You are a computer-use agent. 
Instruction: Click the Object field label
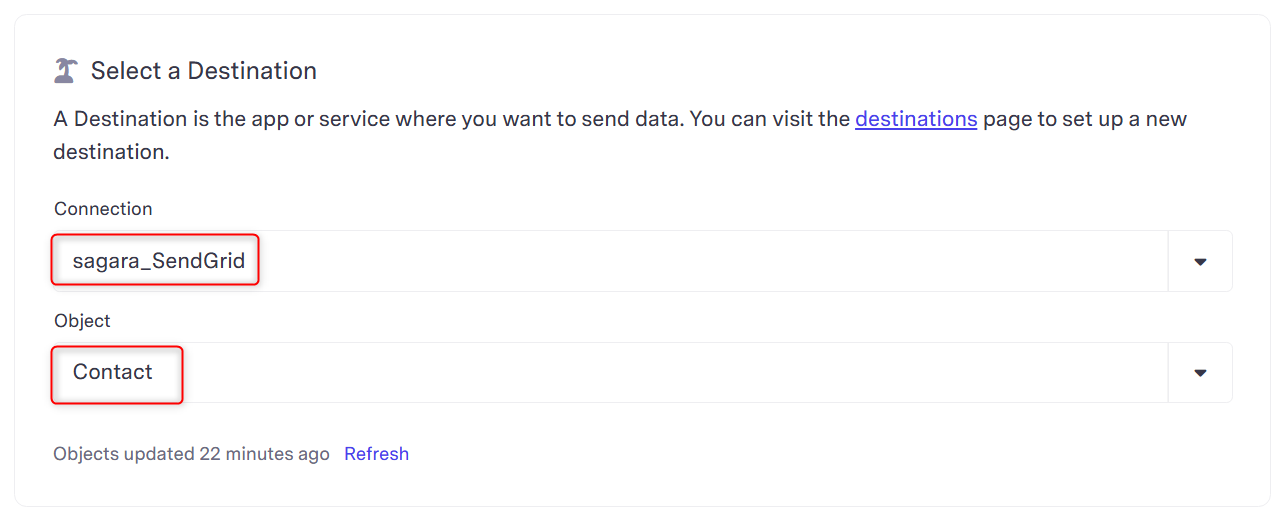(82, 321)
